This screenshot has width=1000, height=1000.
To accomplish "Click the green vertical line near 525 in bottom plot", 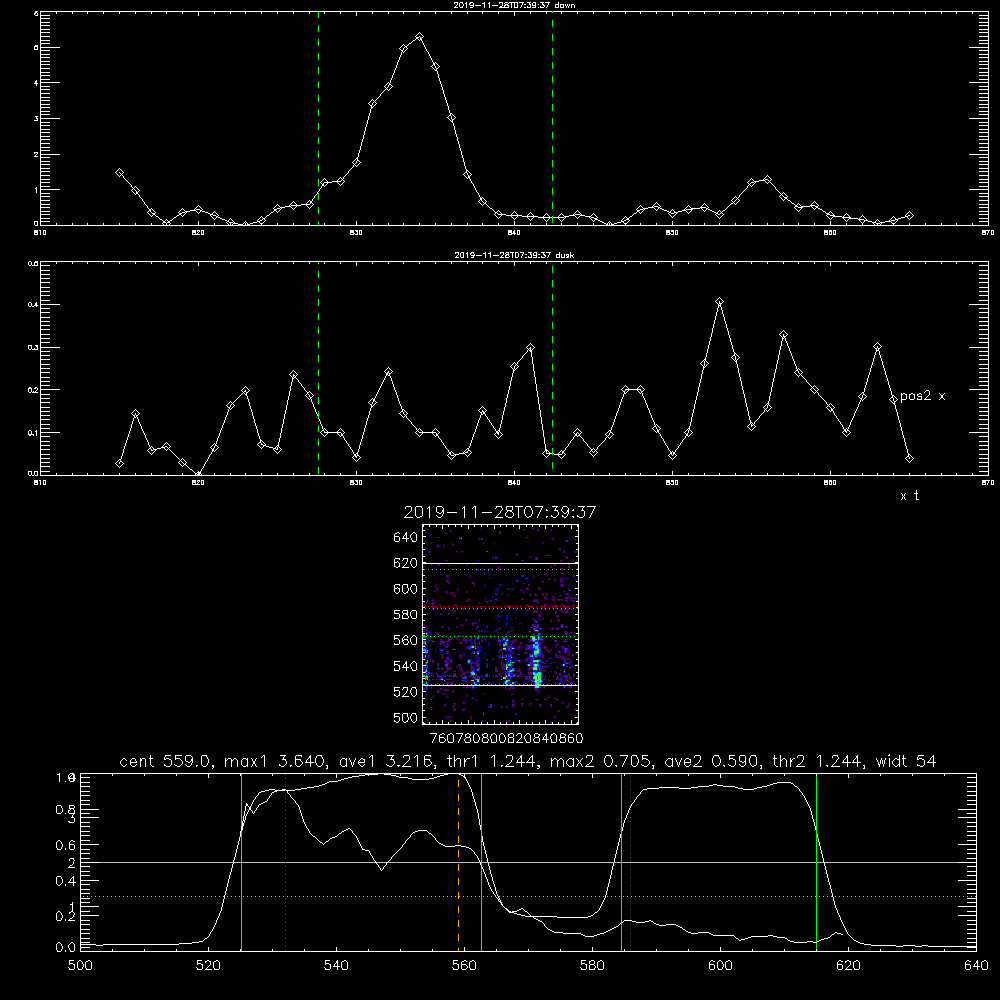I will pos(242,862).
